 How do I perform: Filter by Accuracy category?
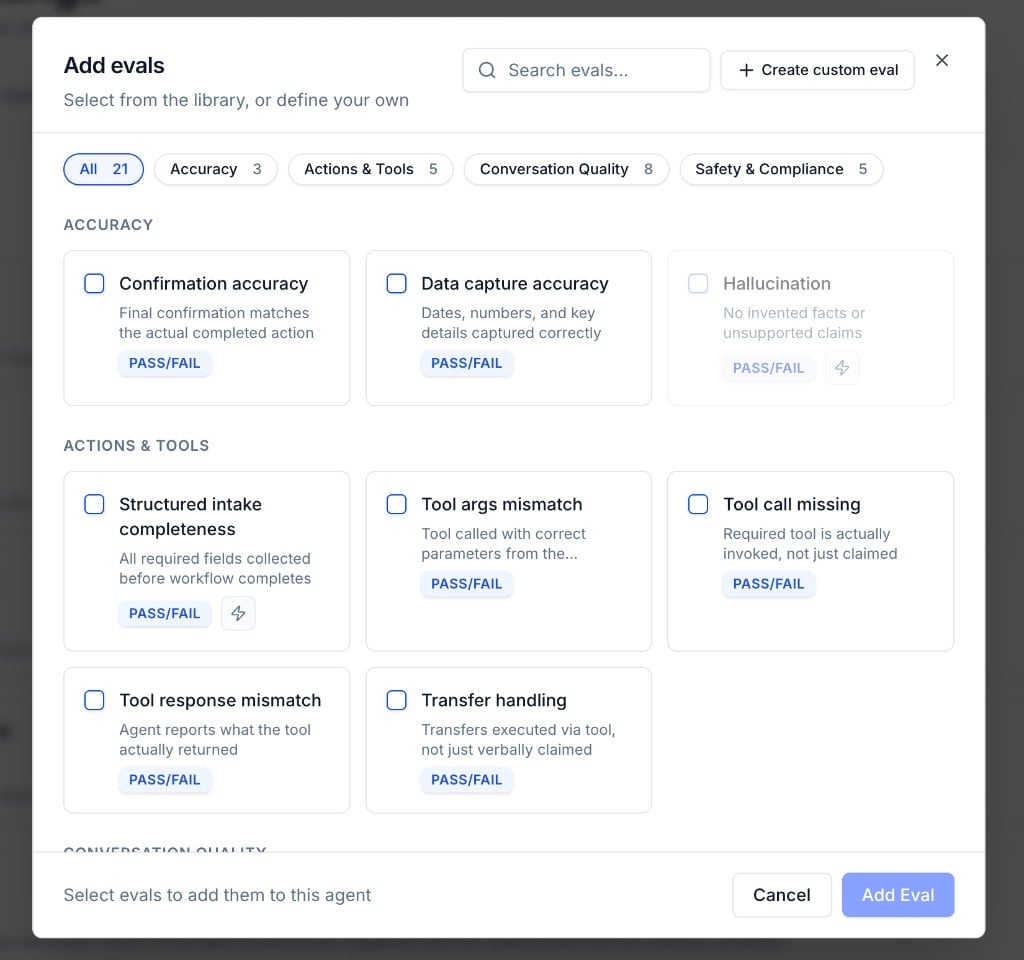click(x=216, y=169)
